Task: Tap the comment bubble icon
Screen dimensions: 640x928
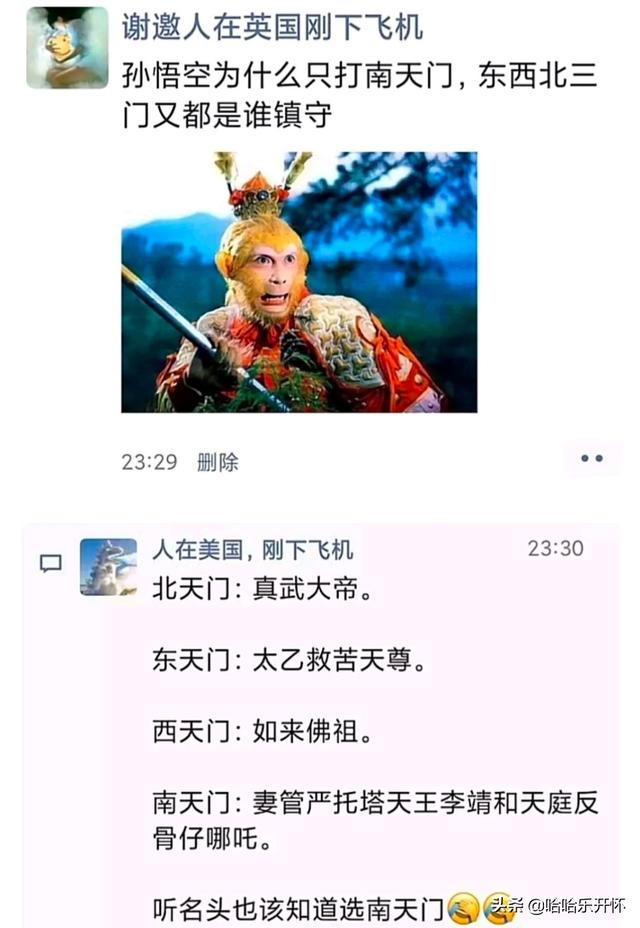Action: 50,563
